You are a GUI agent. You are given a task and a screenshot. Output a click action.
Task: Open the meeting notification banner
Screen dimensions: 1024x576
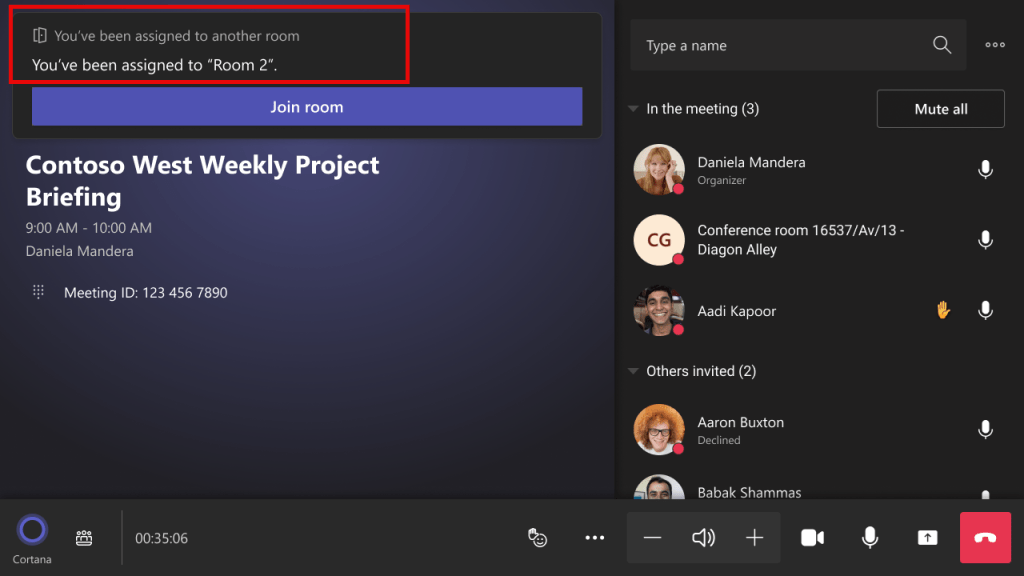pos(210,45)
